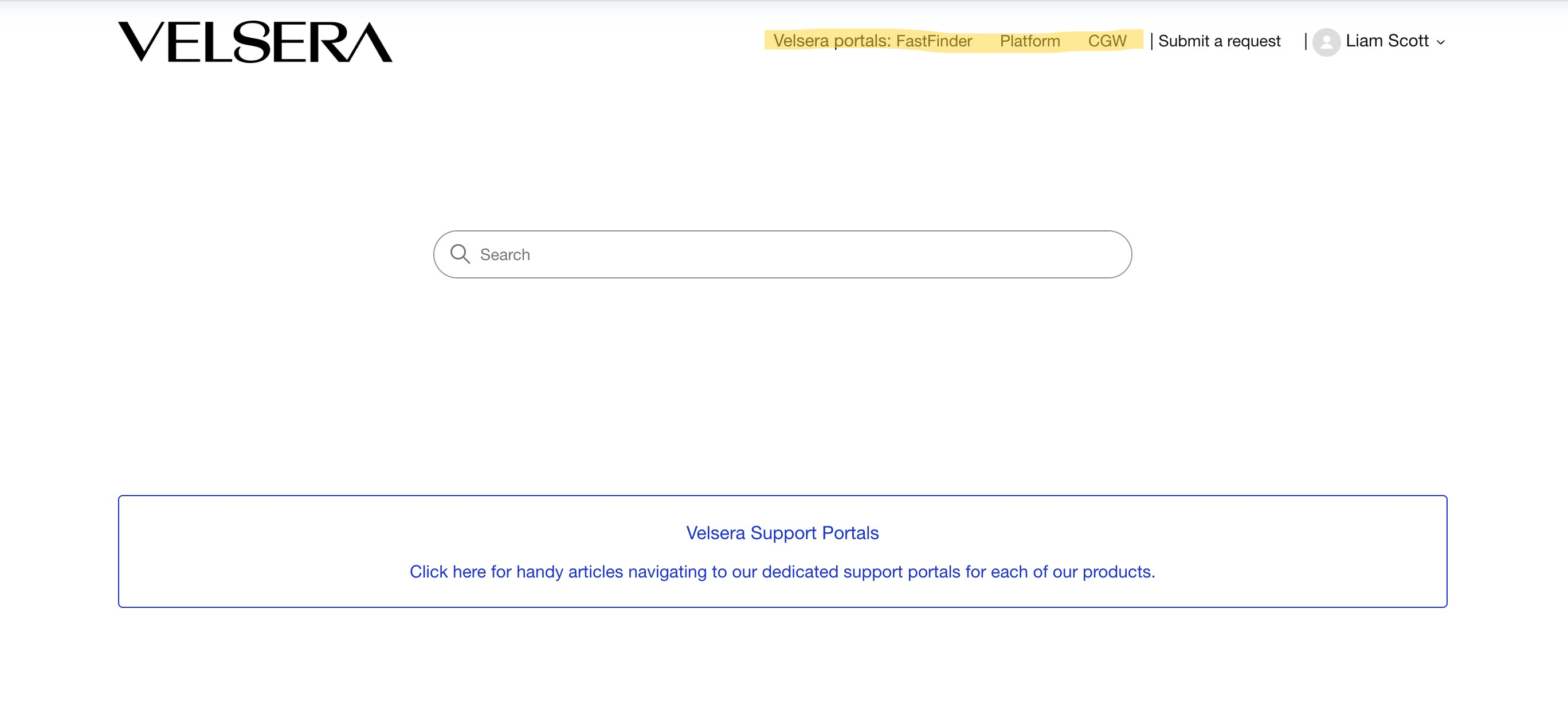1568x707 pixels.
Task: Open the FastFinder portal link
Action: (x=934, y=41)
